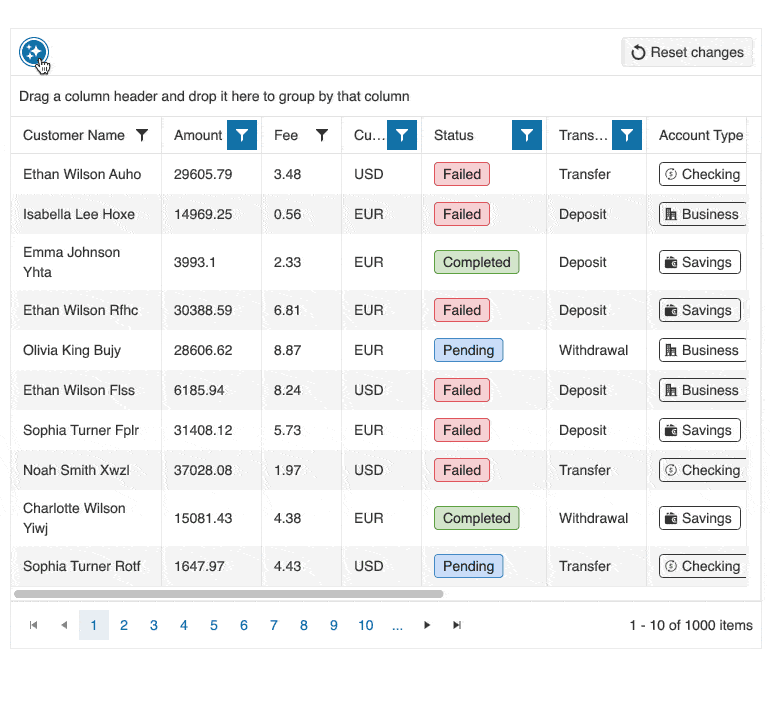
Task: Sort by the Customer Name header
Action: pyautogui.click(x=74, y=135)
